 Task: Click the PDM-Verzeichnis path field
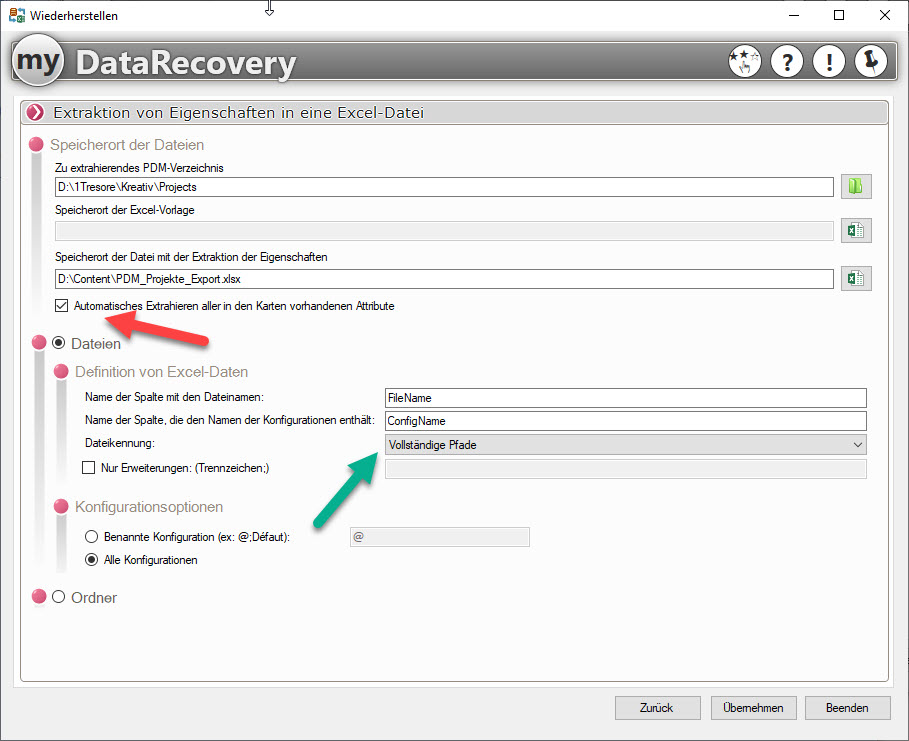(444, 187)
